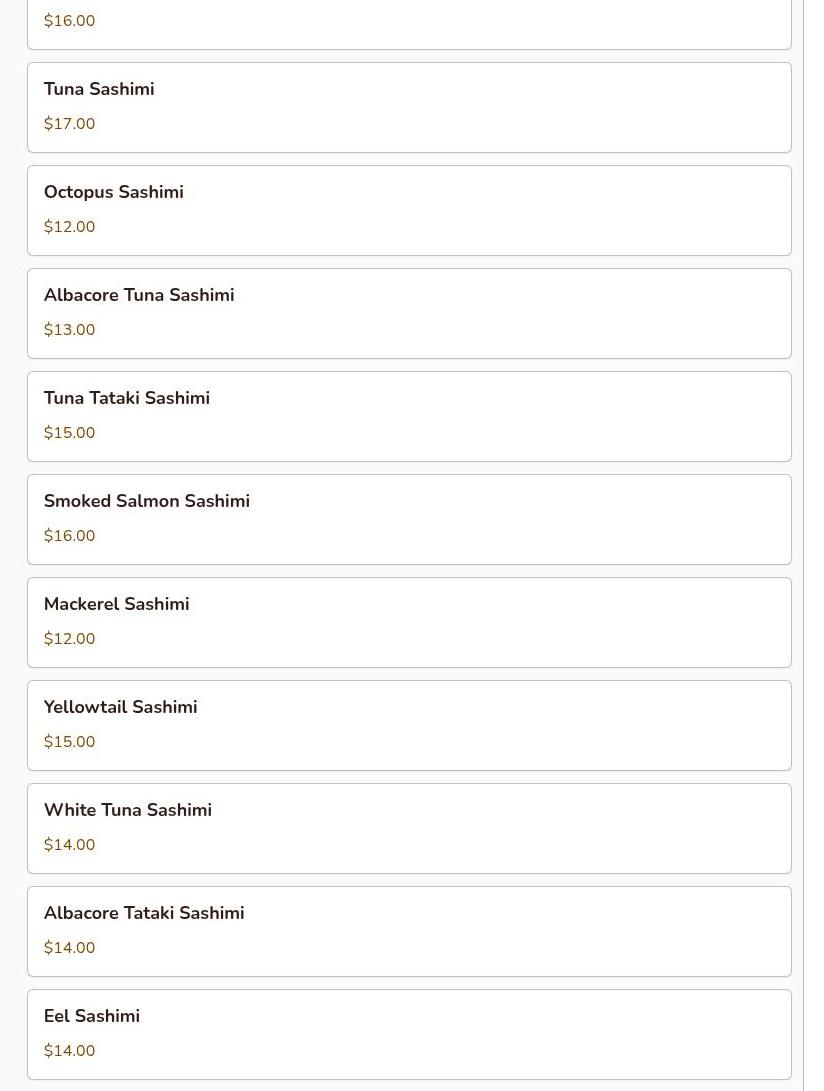
Task: Click the $12.00 price under Mackerel Sashimi
Action: [x=70, y=639]
